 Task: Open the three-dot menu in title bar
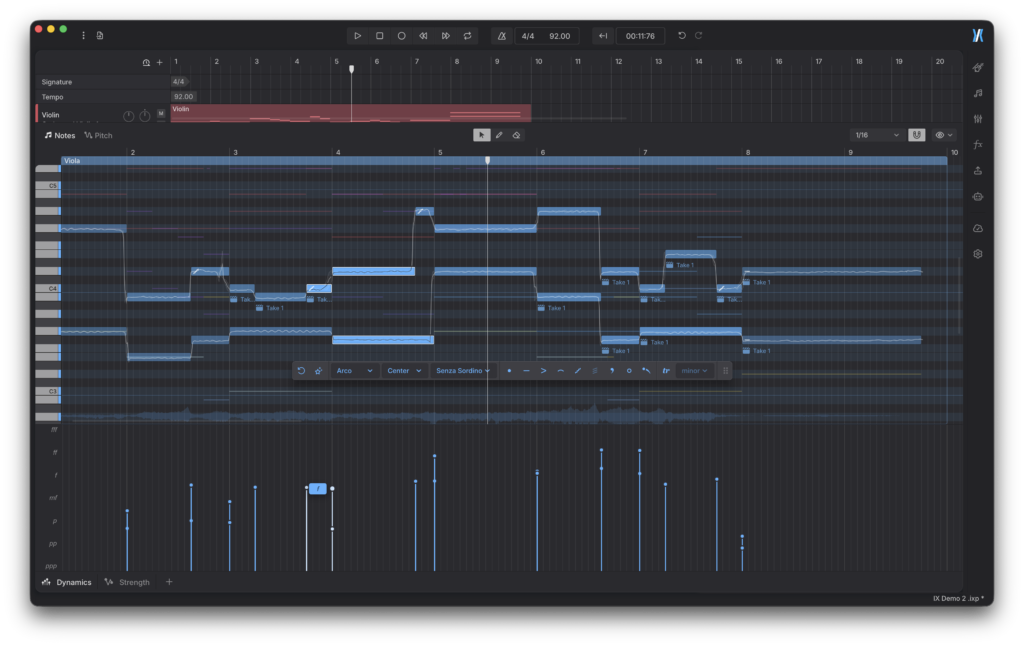[84, 35]
